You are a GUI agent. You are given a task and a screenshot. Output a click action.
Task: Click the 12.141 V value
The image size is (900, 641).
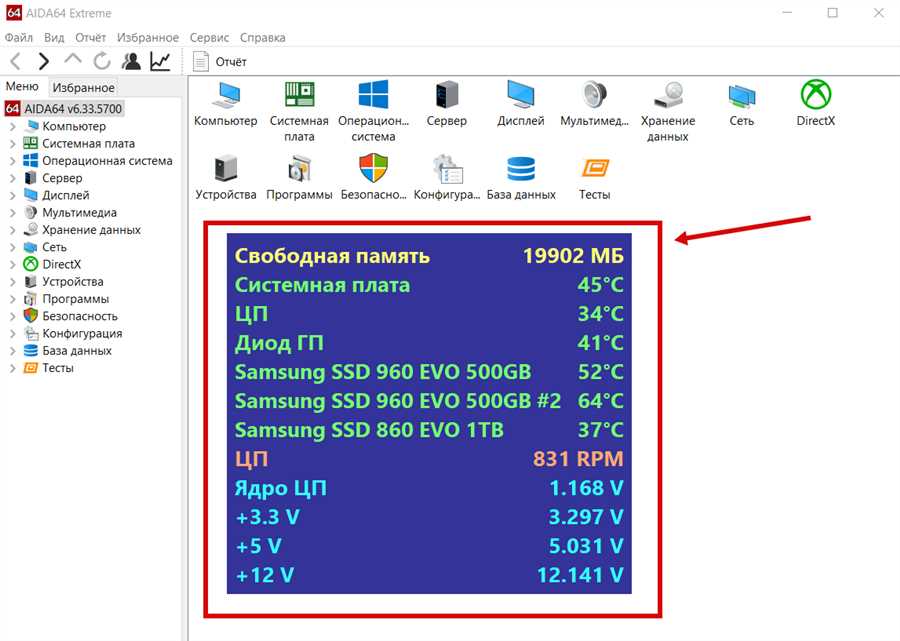point(580,575)
